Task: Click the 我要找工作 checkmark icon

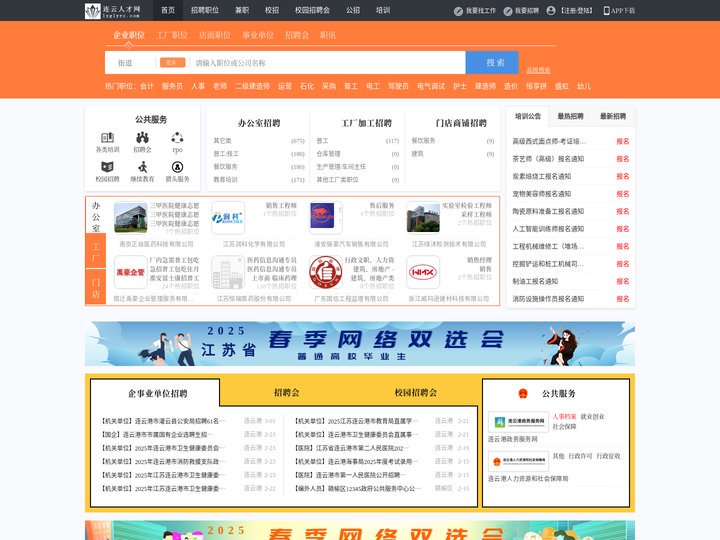Action: tap(458, 11)
